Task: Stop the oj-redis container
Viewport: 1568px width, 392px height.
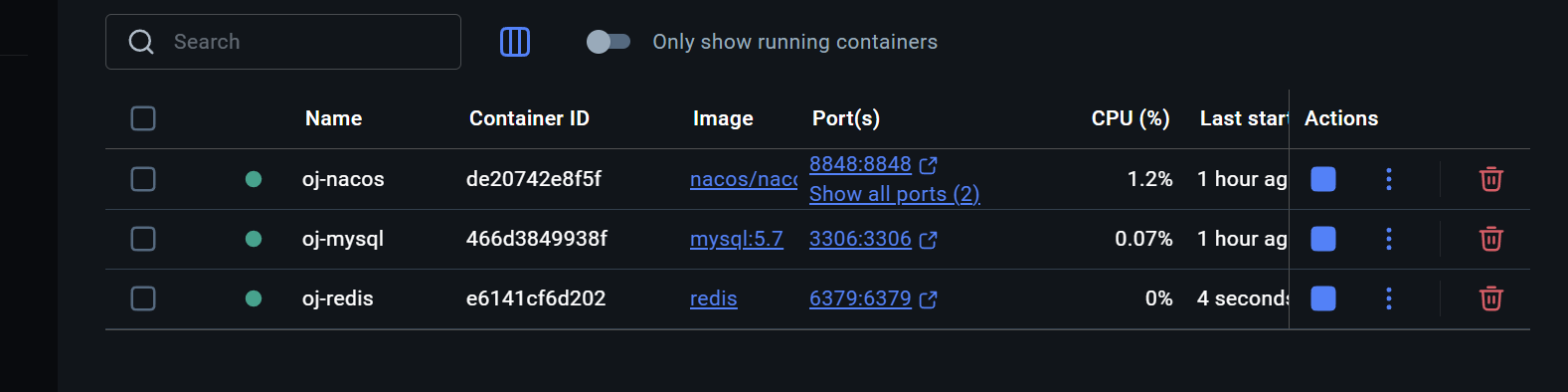Action: [1322, 298]
